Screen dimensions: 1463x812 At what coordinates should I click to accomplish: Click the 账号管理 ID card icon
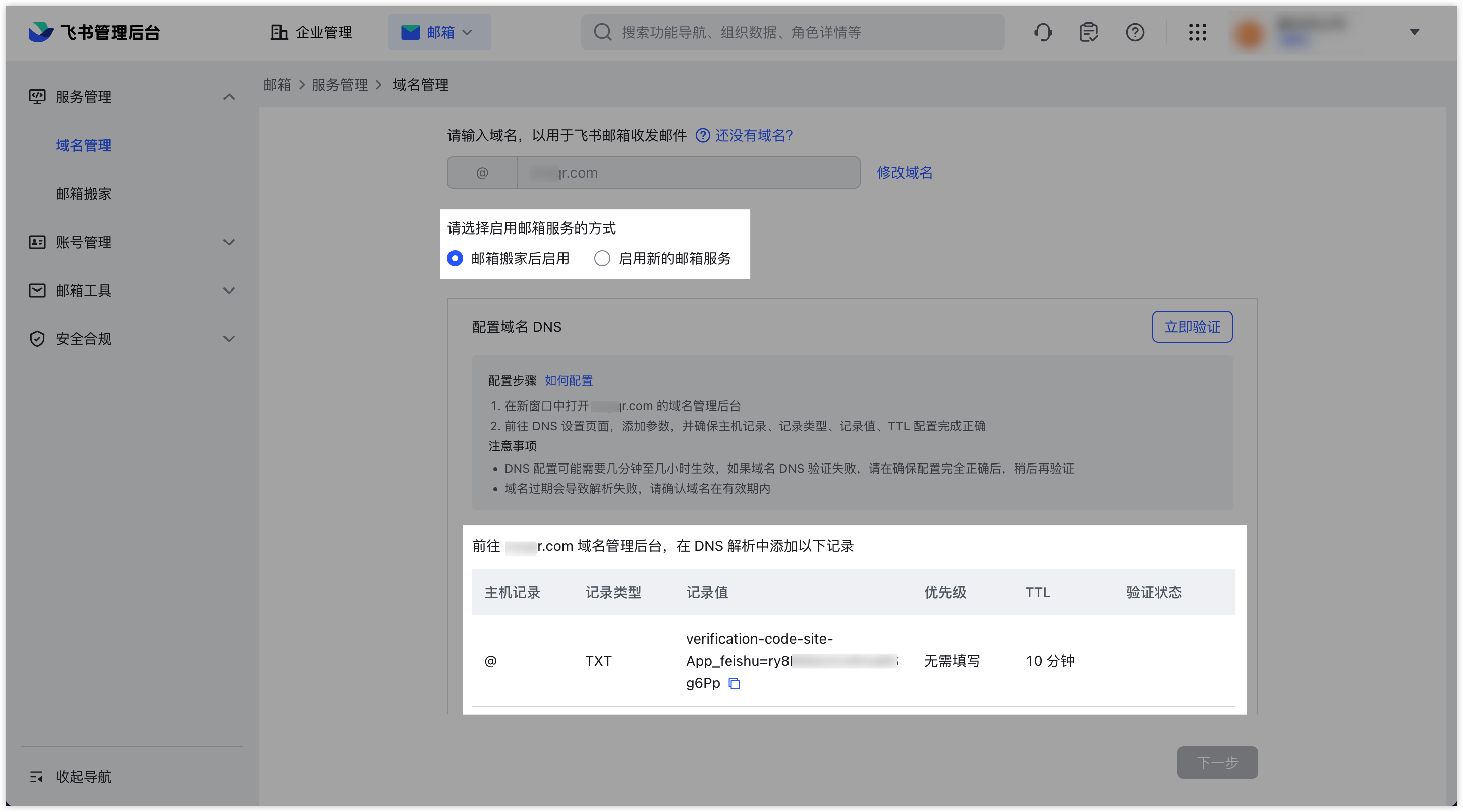pyautogui.click(x=37, y=243)
